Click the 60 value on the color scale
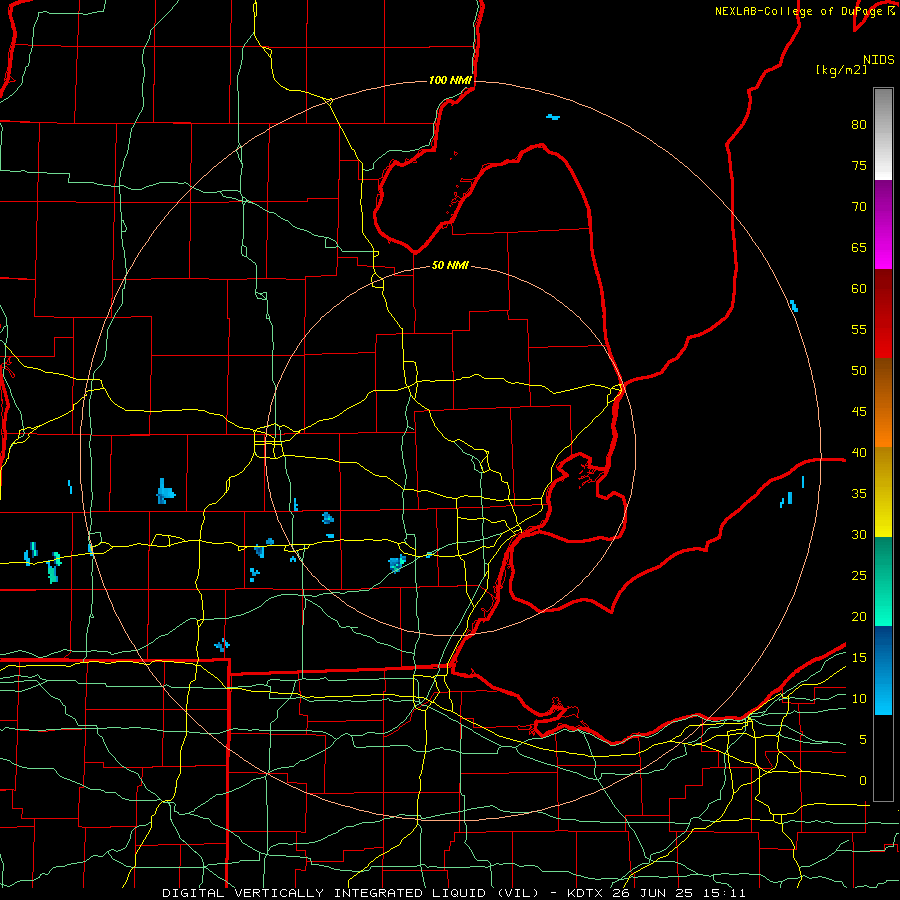The width and height of the screenshot is (900, 900). tap(859, 289)
